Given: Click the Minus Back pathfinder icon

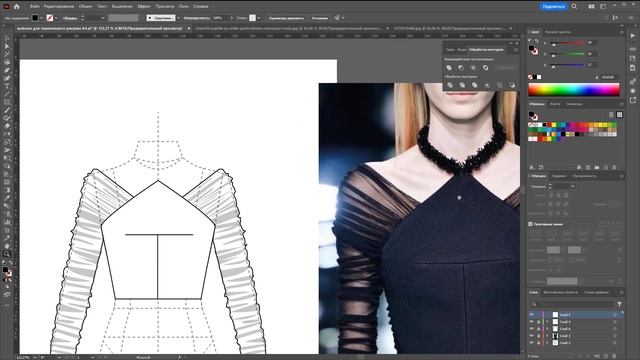Looking at the screenshot, I should [x=512, y=85].
